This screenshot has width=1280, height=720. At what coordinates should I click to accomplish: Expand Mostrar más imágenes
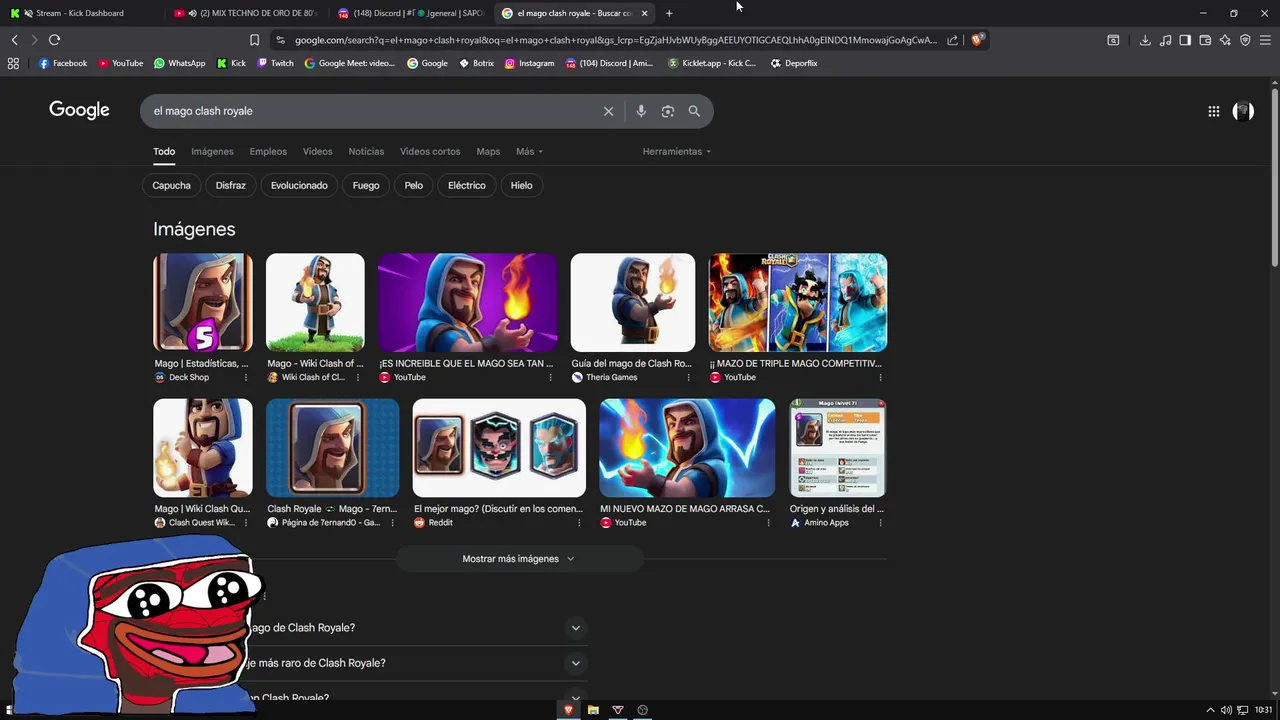click(519, 559)
